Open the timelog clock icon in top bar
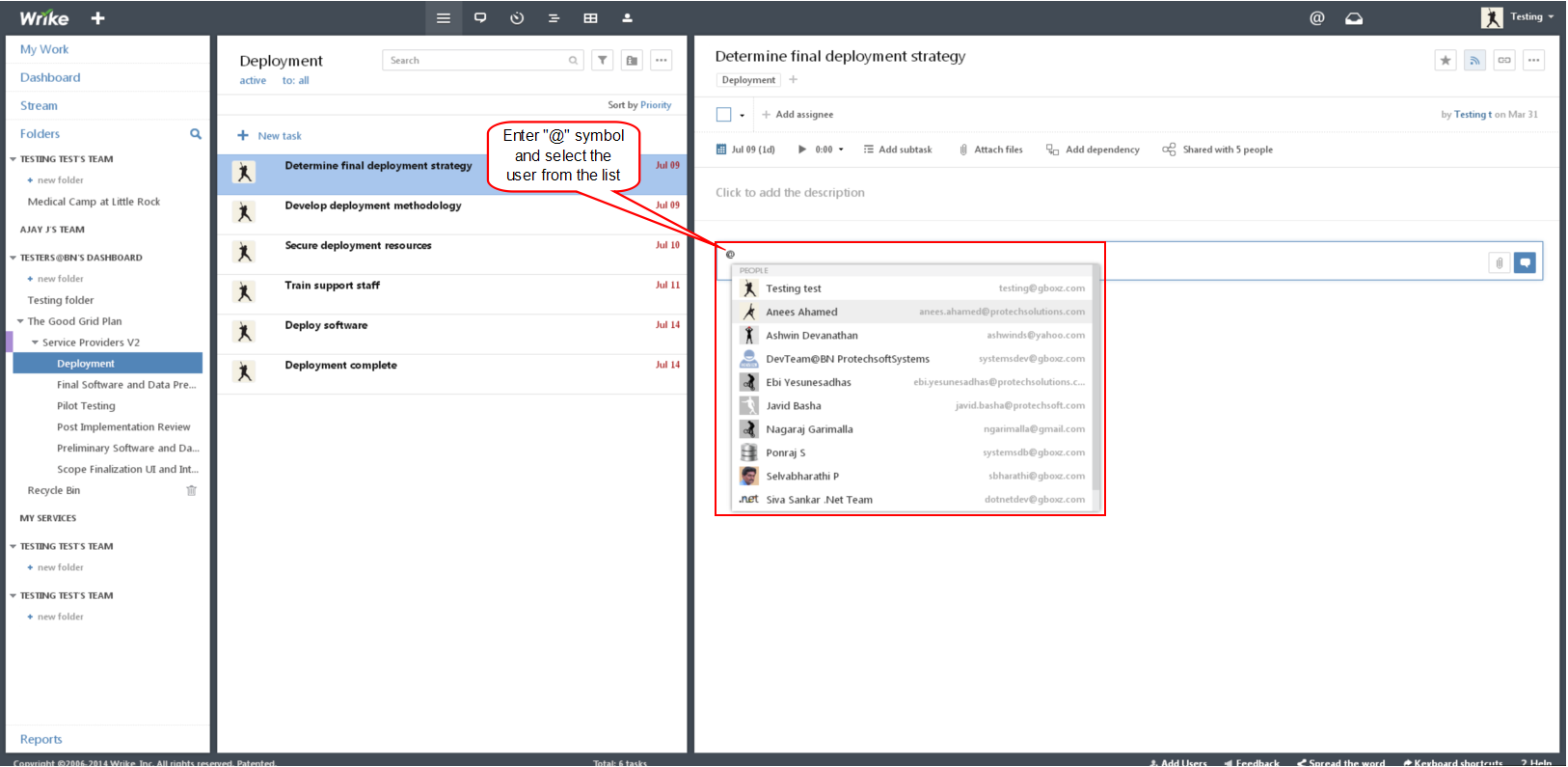 pos(517,18)
